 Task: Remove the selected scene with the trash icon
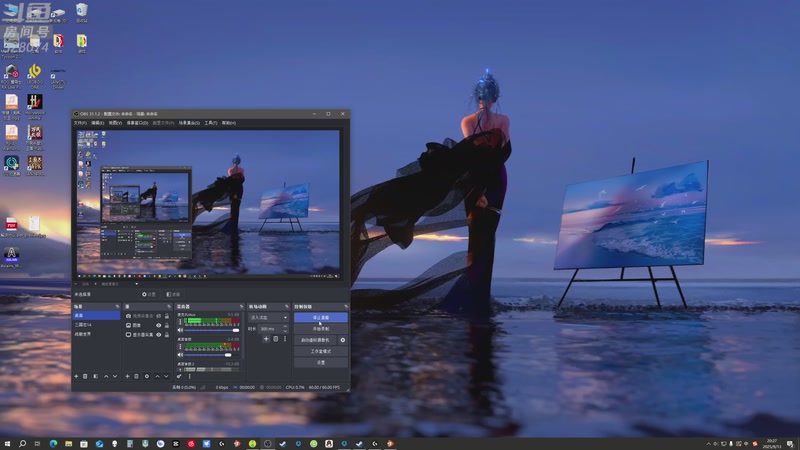(85, 376)
